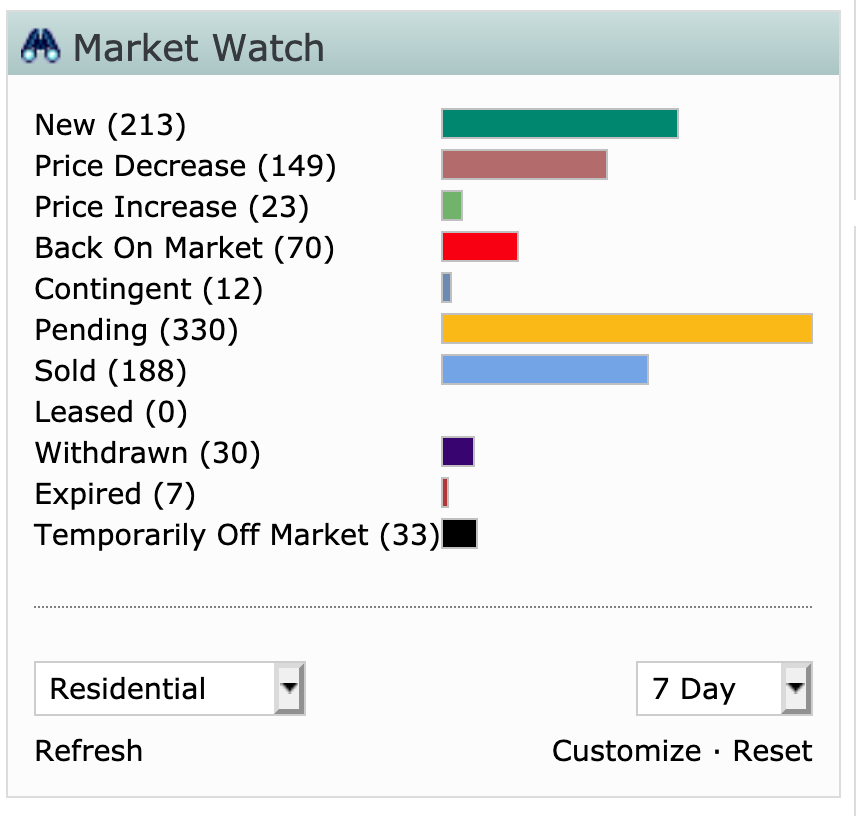View the Back On Market (70) listings
Viewport: 856px width, 816px height.
click(x=184, y=248)
